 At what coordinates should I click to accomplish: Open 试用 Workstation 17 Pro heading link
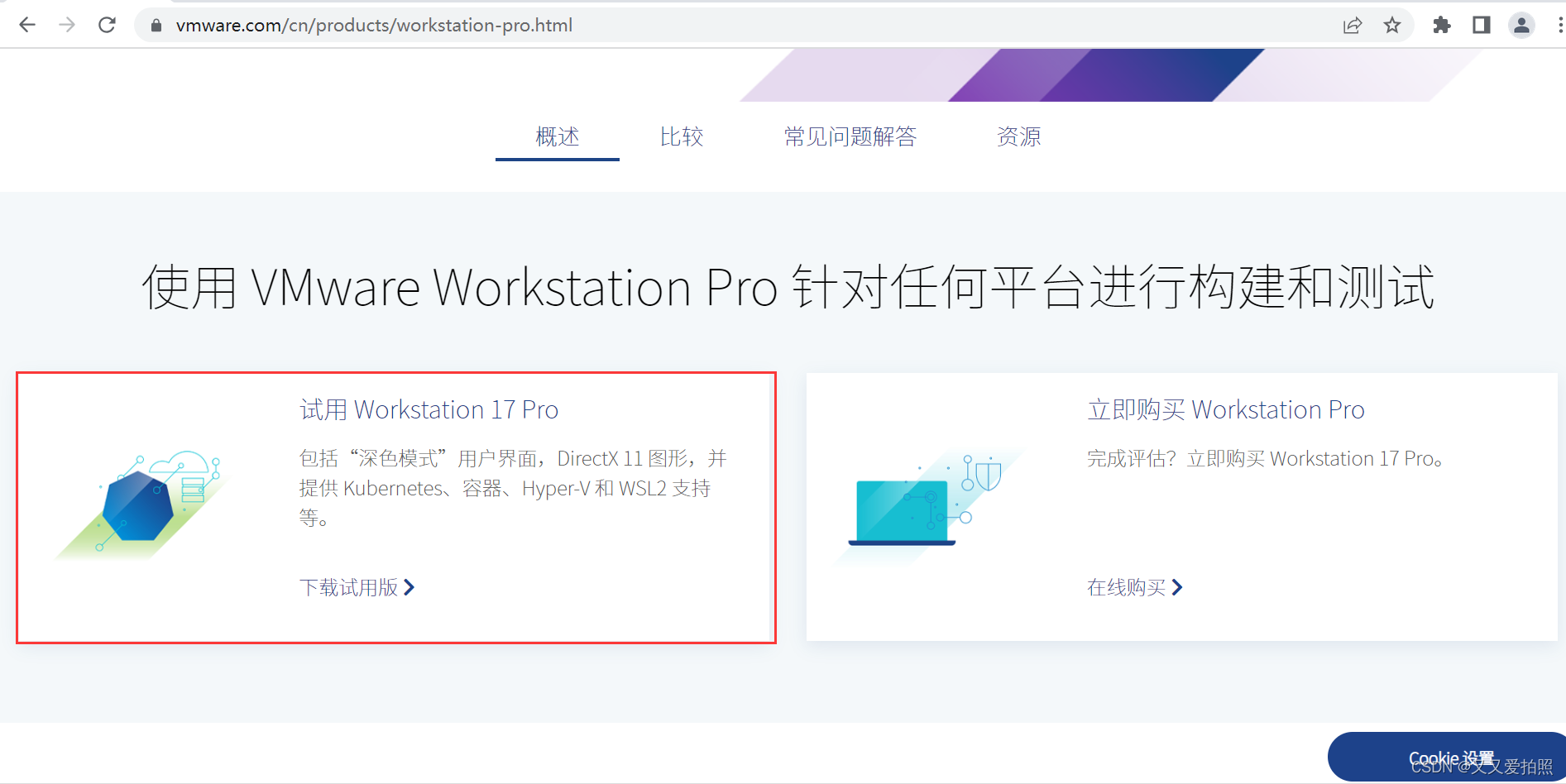429,409
